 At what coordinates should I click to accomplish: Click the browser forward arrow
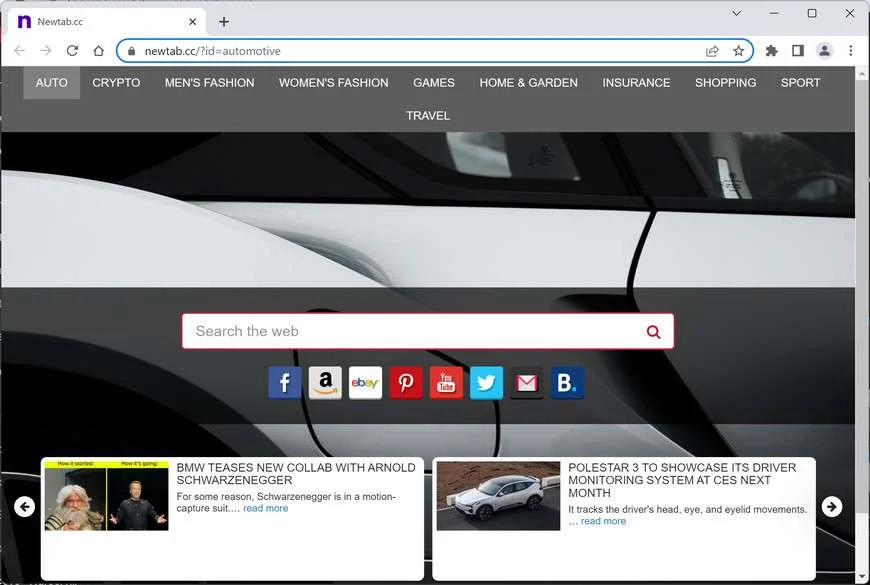pos(46,51)
